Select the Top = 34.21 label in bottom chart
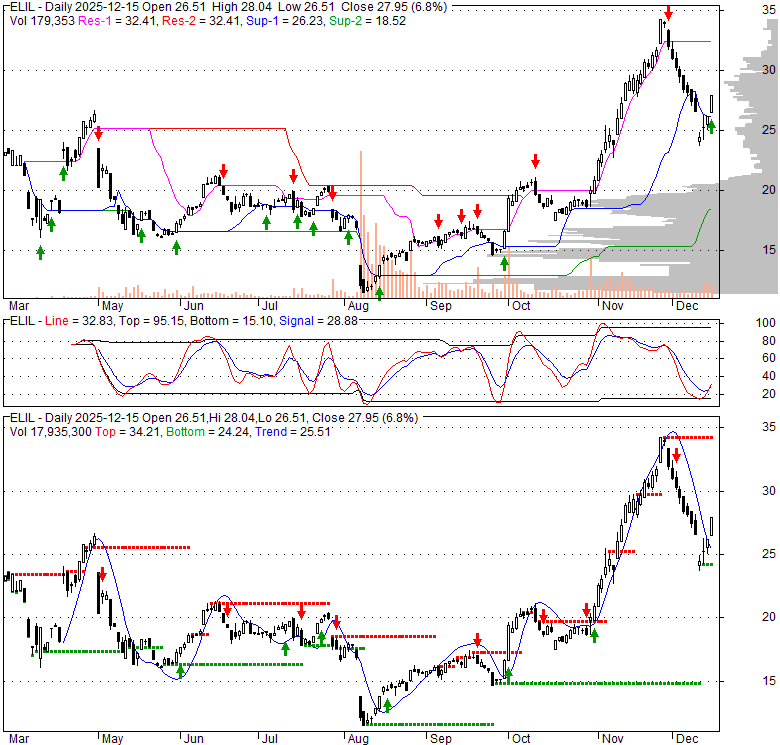 (127, 432)
